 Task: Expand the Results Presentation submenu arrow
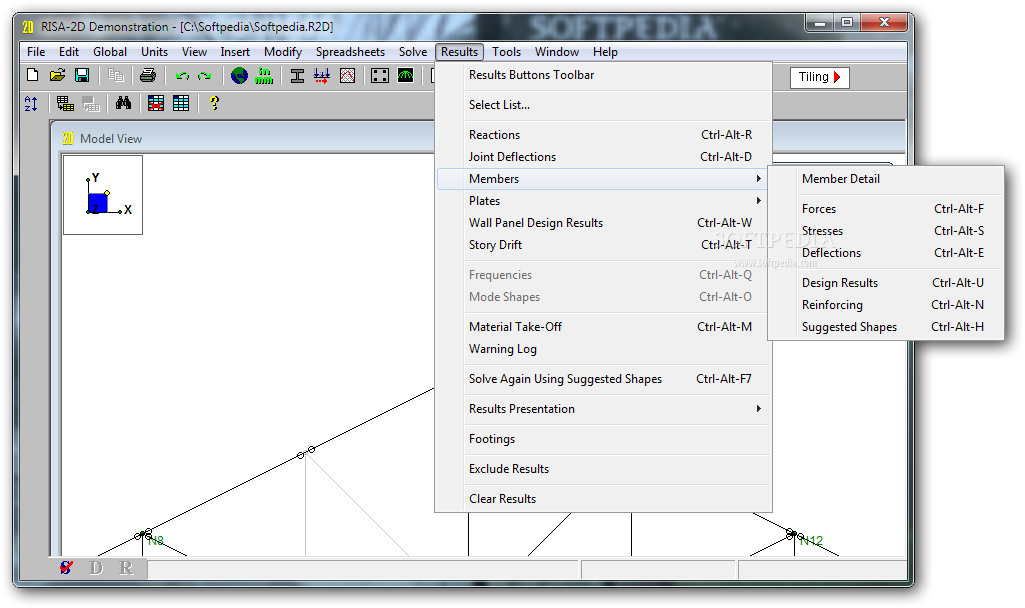click(x=758, y=409)
